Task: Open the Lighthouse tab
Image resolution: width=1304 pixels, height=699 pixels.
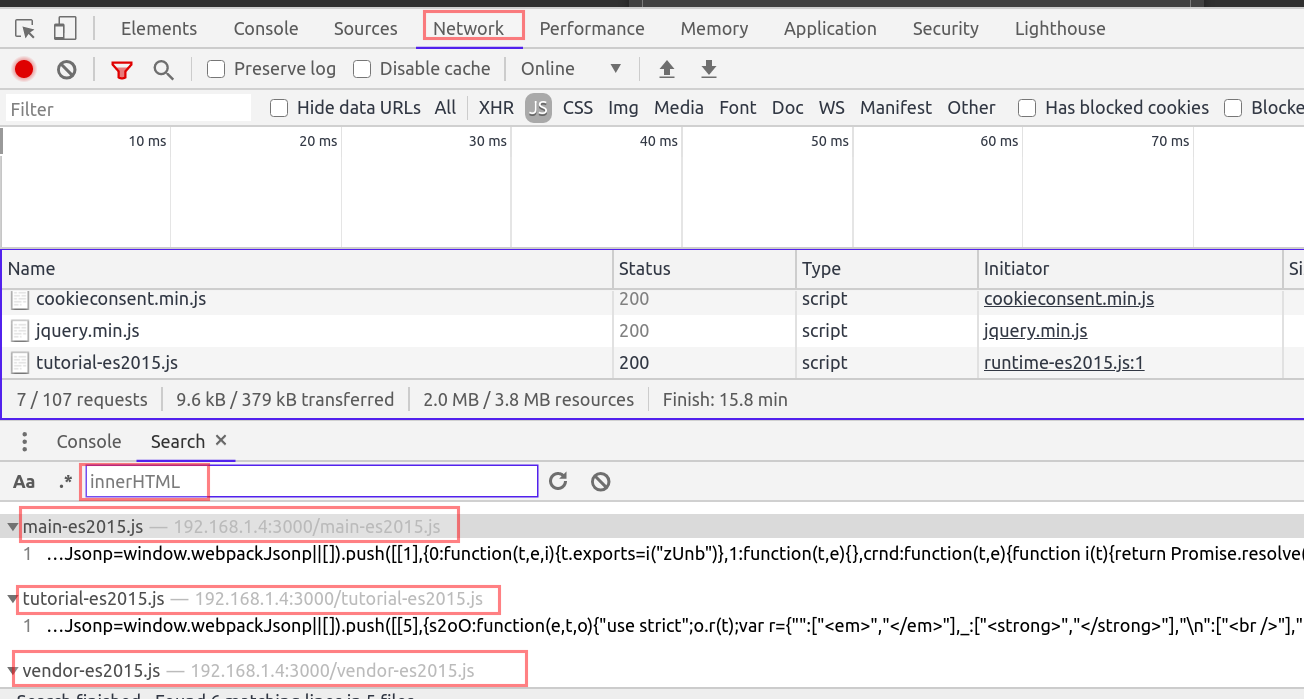Action: point(1060,28)
